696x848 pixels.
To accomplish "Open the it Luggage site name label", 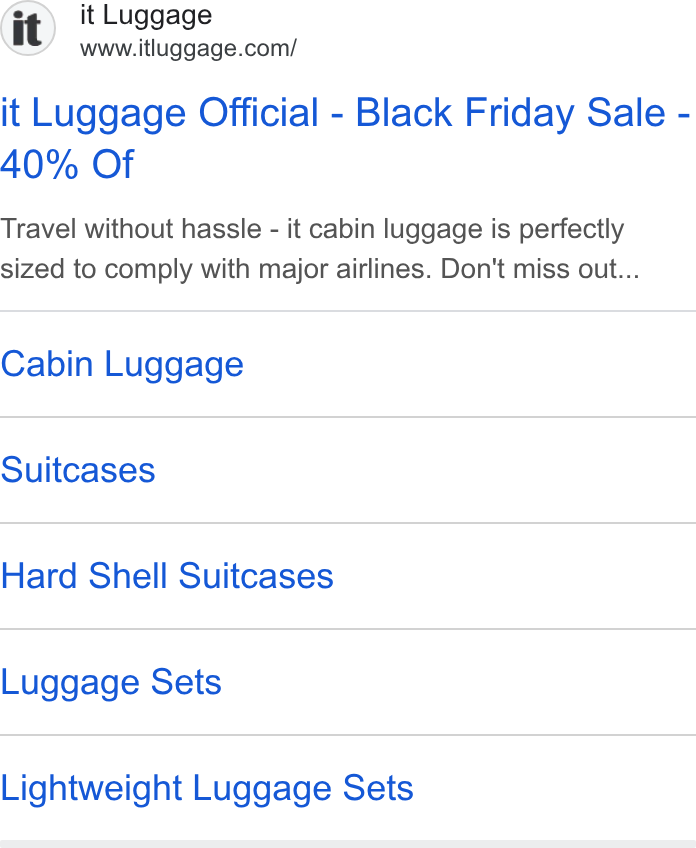I will (x=146, y=16).
